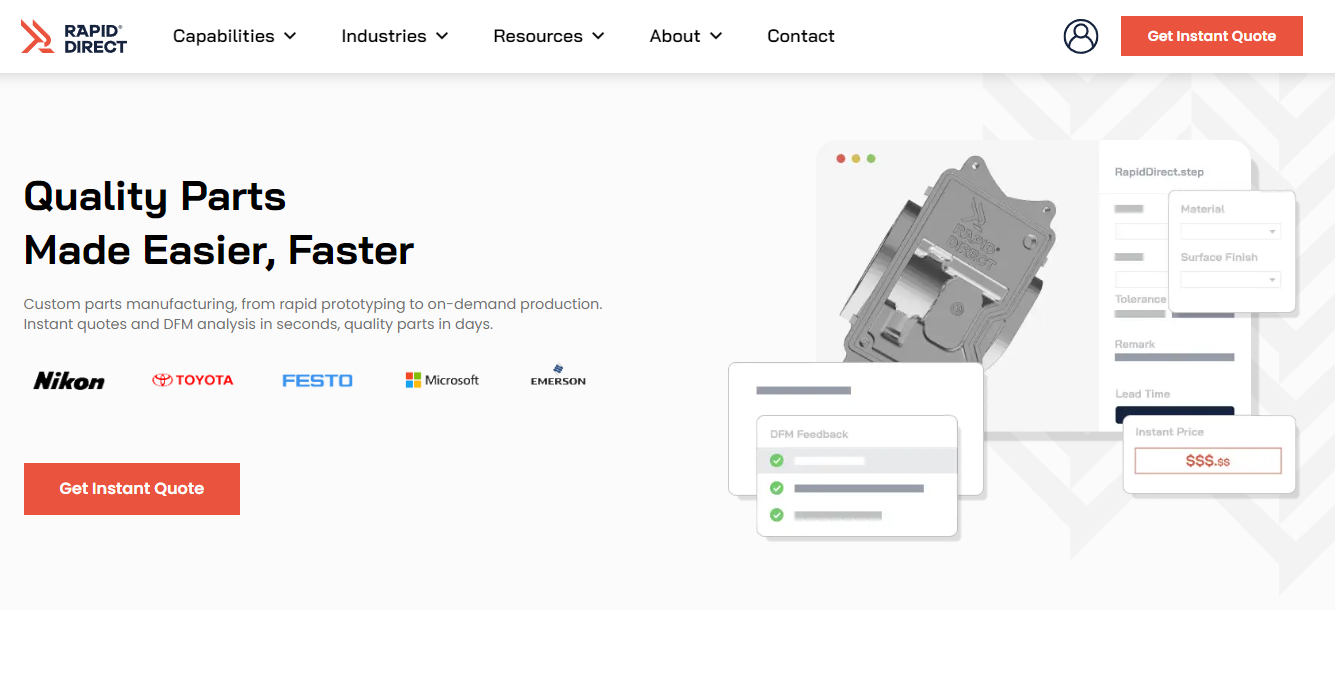Expand the Capabilities dropdown menu

[x=234, y=36]
